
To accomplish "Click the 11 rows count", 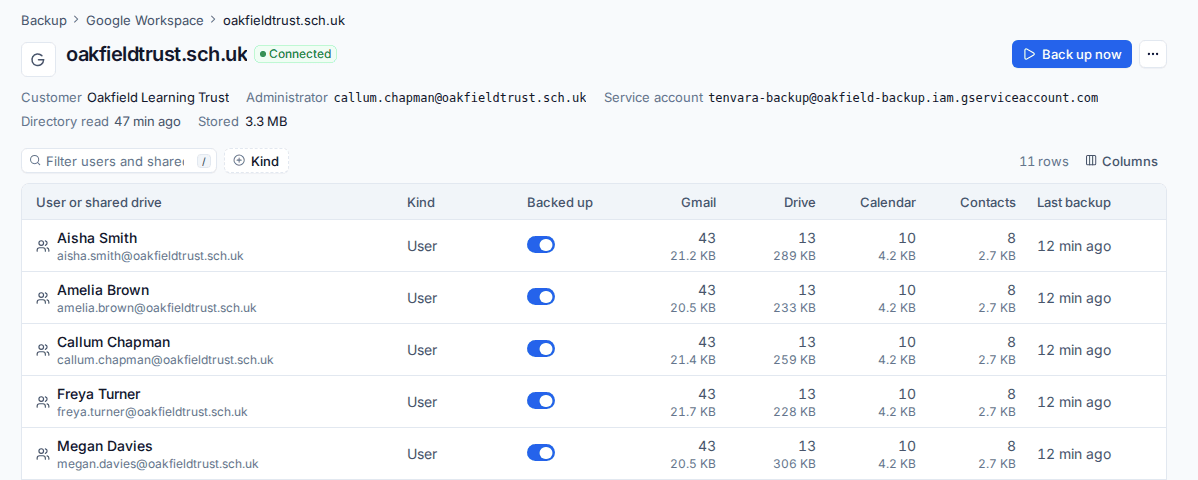I will (x=1044, y=161).
